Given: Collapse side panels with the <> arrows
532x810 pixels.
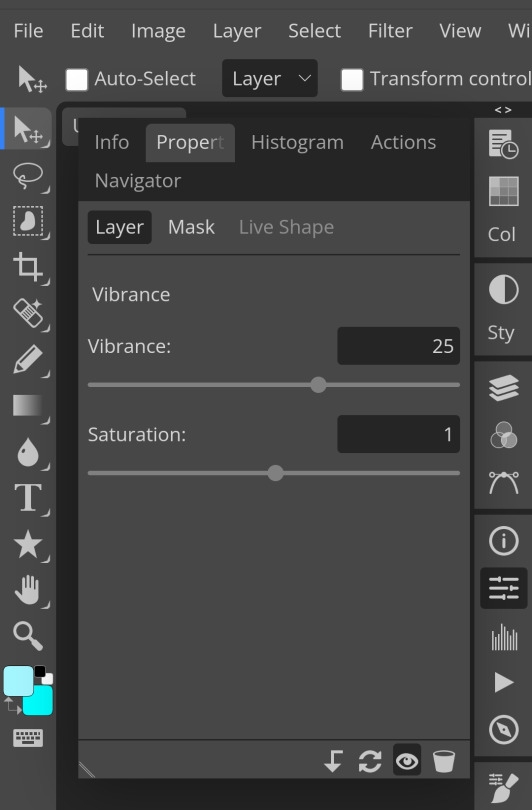Looking at the screenshot, I should point(503,110).
